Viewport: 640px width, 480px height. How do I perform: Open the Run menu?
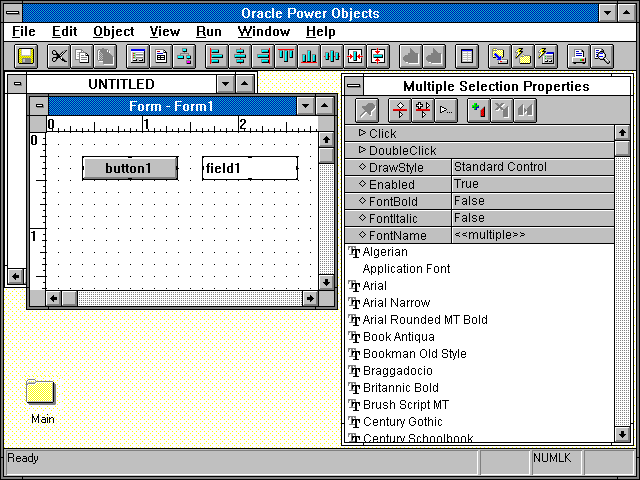click(x=208, y=32)
